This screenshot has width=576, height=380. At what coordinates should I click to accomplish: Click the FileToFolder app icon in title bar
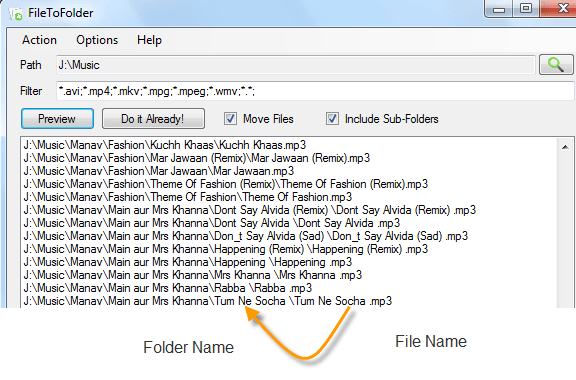coord(16,14)
